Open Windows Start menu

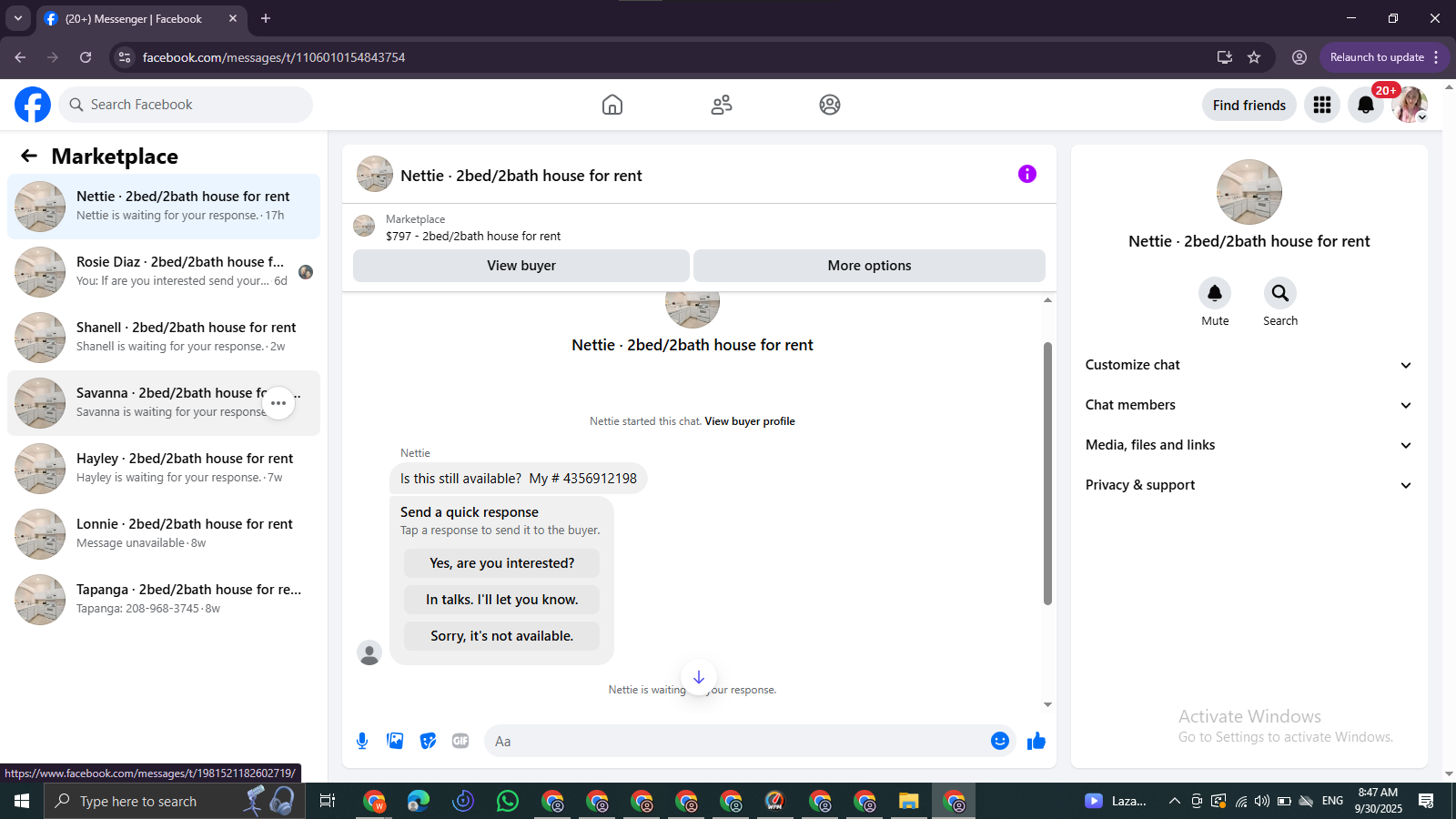22,801
